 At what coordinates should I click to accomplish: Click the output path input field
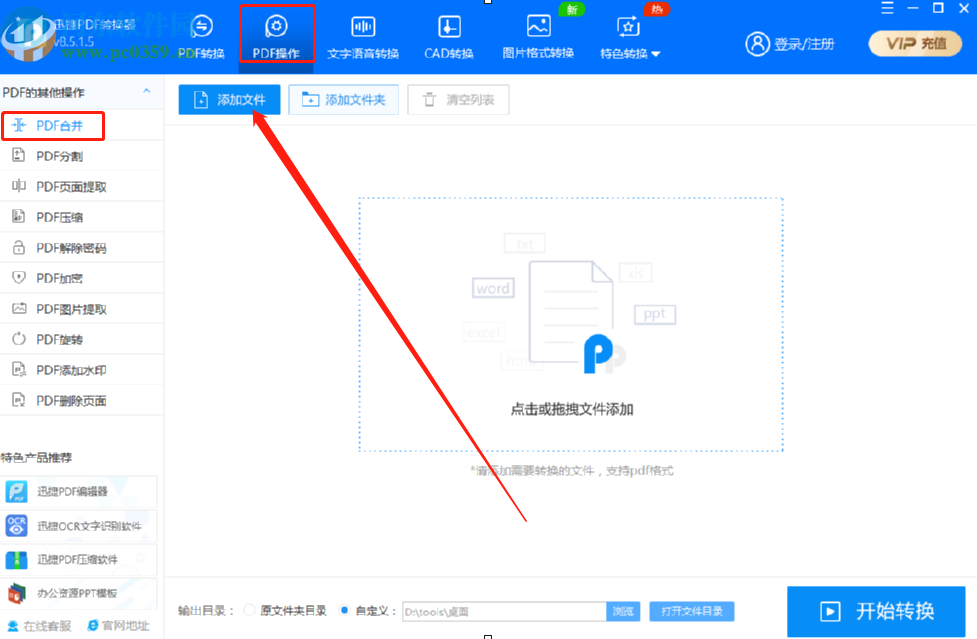(503, 610)
